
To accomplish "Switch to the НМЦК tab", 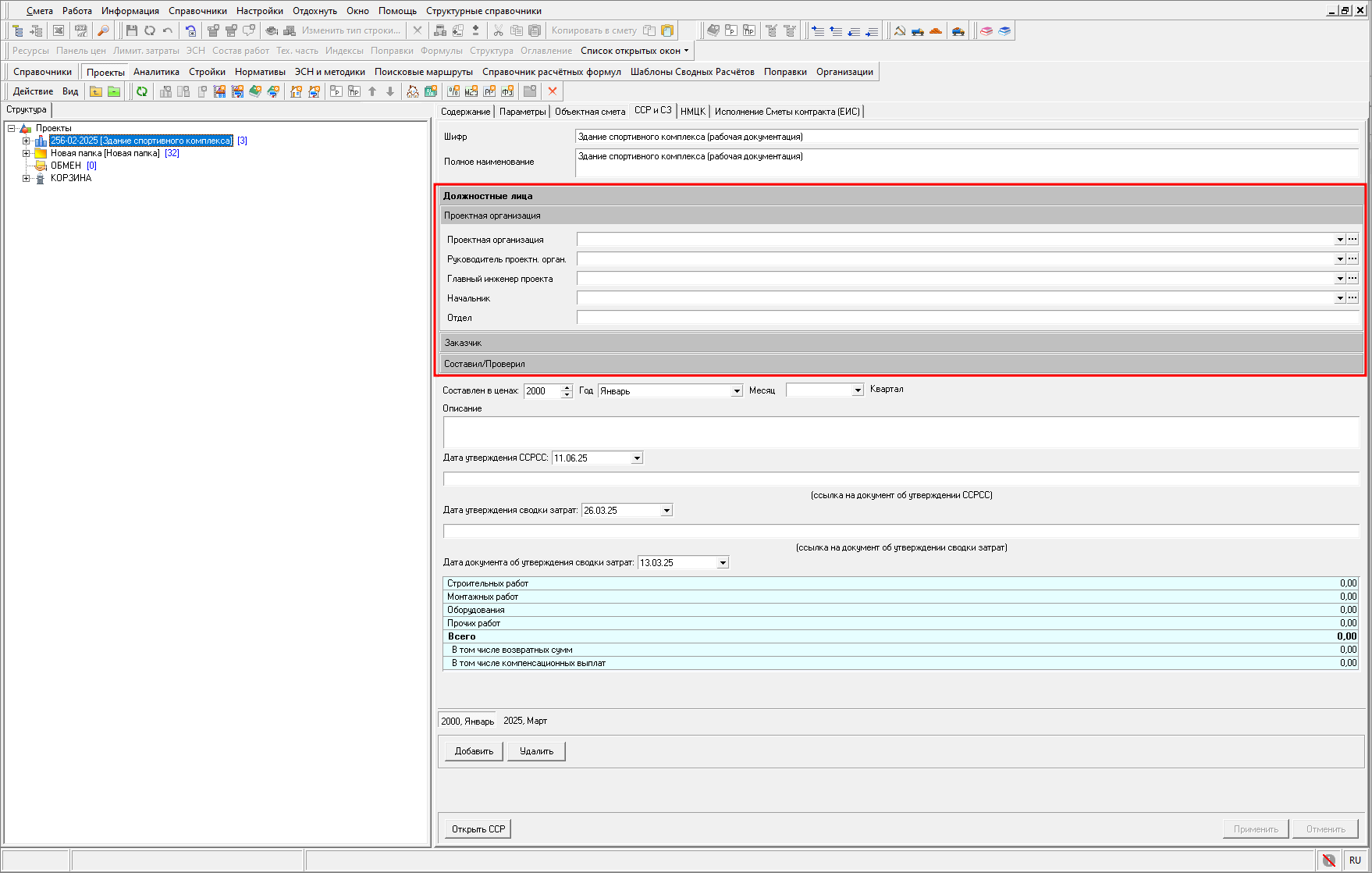I will click(x=692, y=112).
